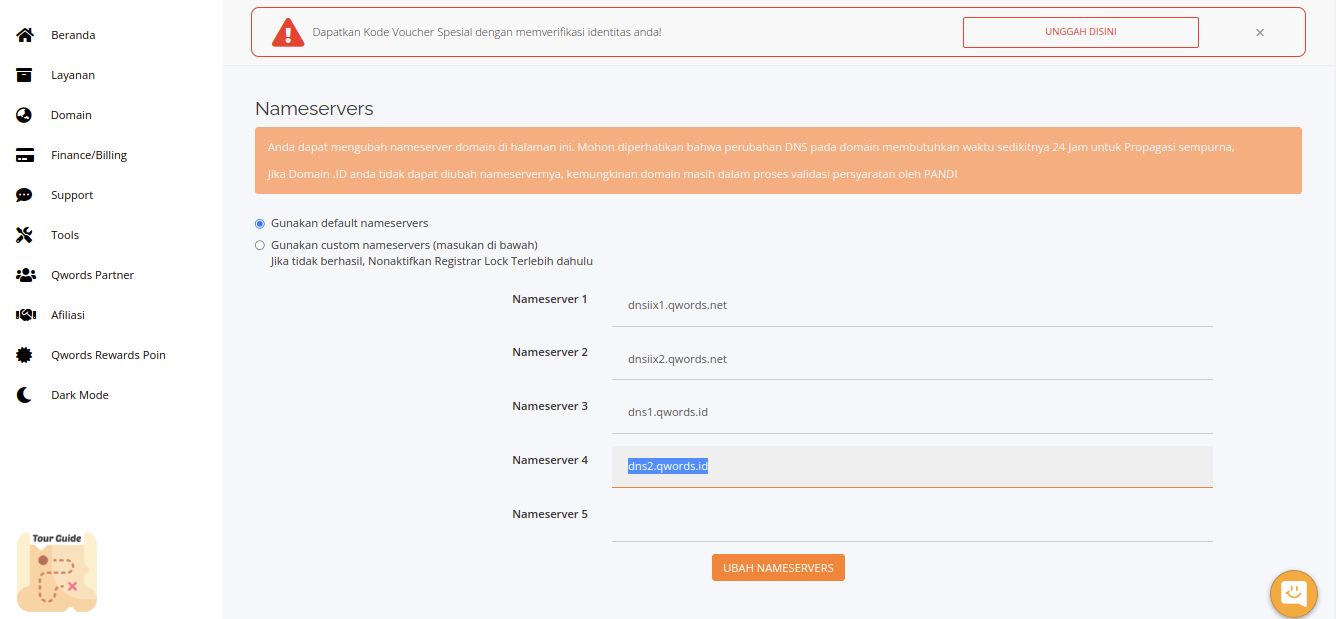The width and height of the screenshot is (1336, 619).
Task: Click the Support chat bubble icon
Action: (x=25, y=195)
